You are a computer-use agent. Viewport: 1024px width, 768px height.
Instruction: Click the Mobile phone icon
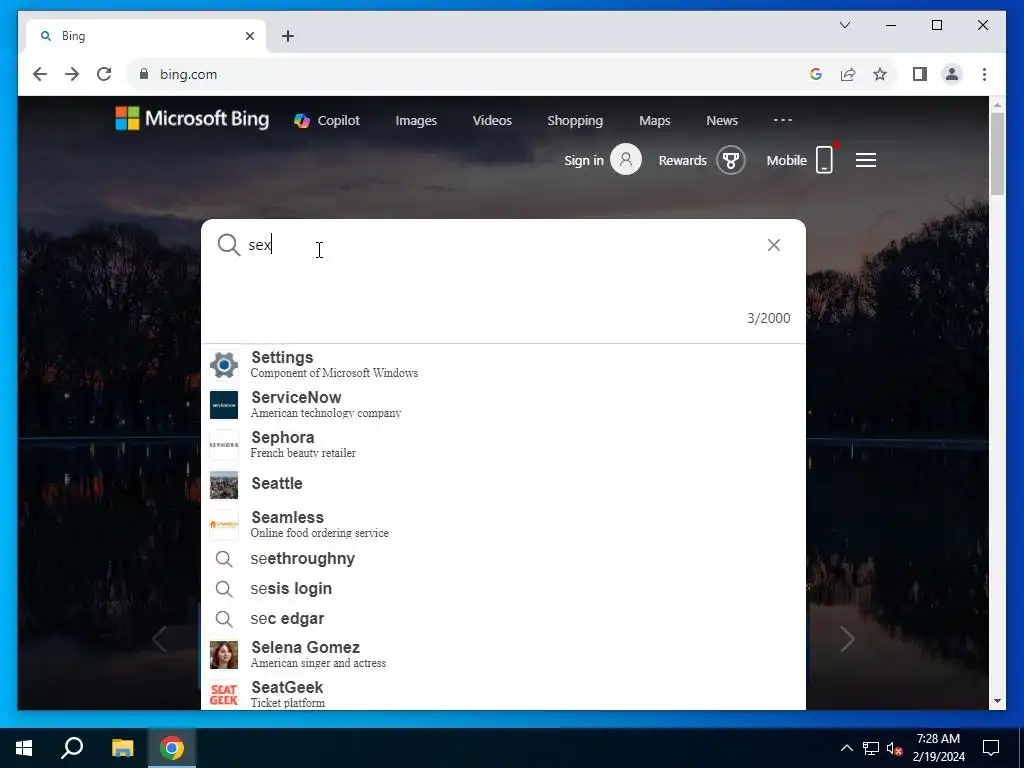824,159
